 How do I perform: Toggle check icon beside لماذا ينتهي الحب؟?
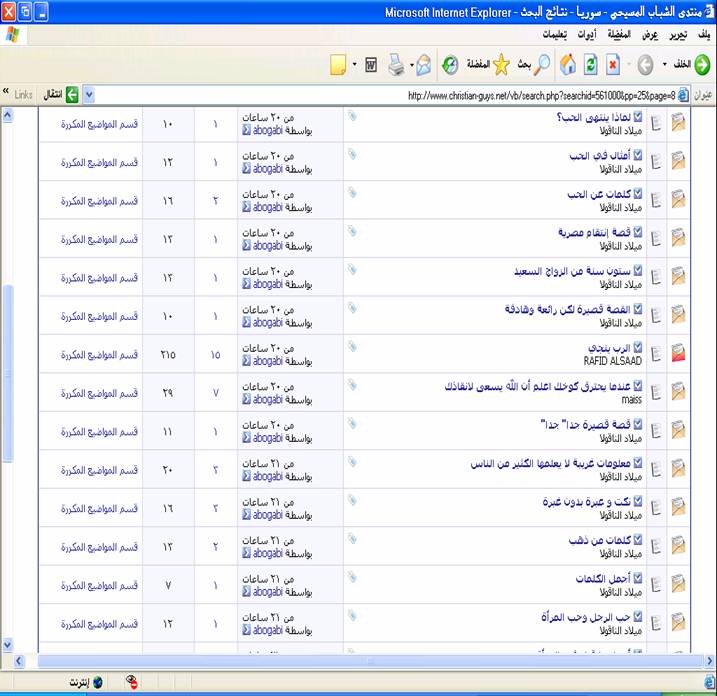tap(638, 117)
